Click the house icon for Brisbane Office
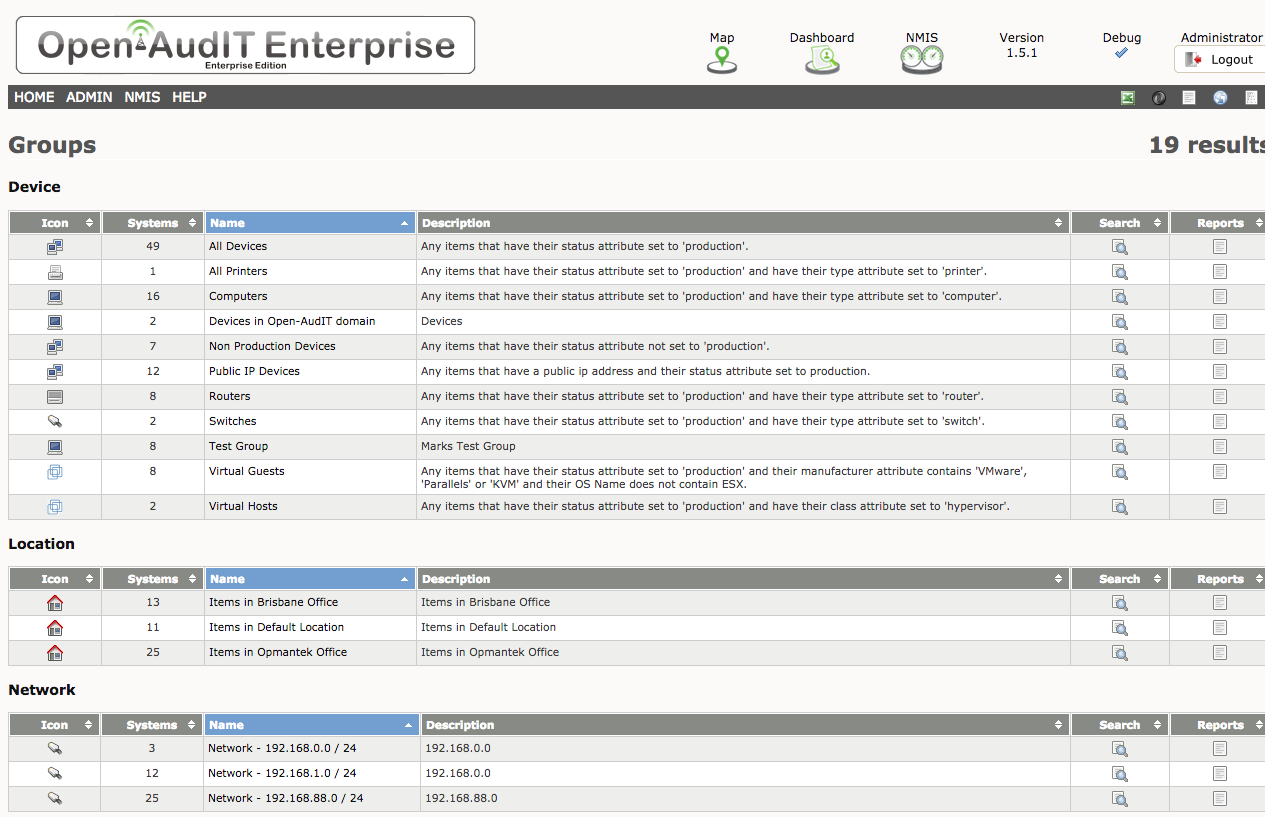1265x817 pixels. (54, 602)
